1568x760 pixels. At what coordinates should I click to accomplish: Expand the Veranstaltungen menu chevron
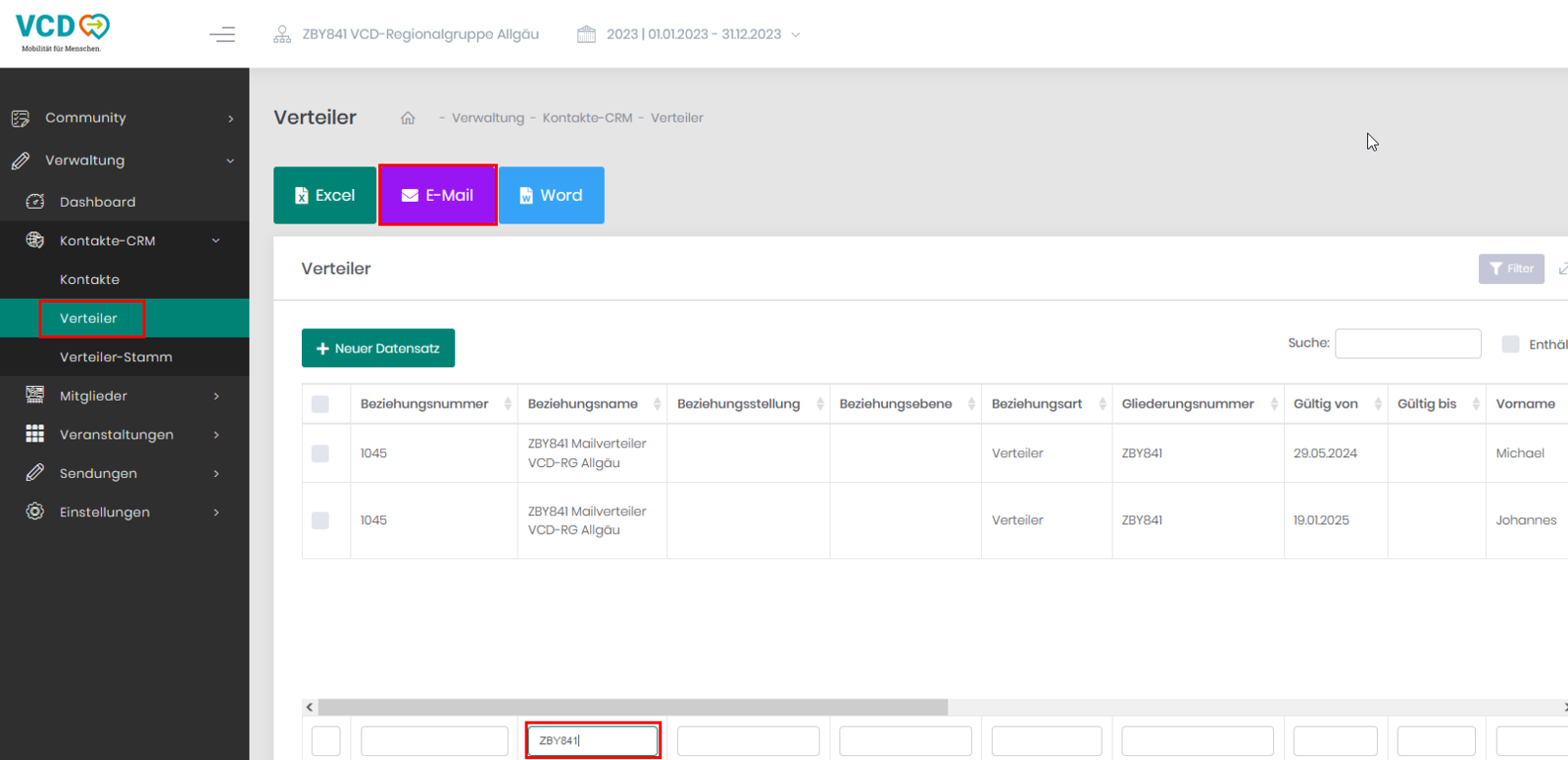point(217,435)
